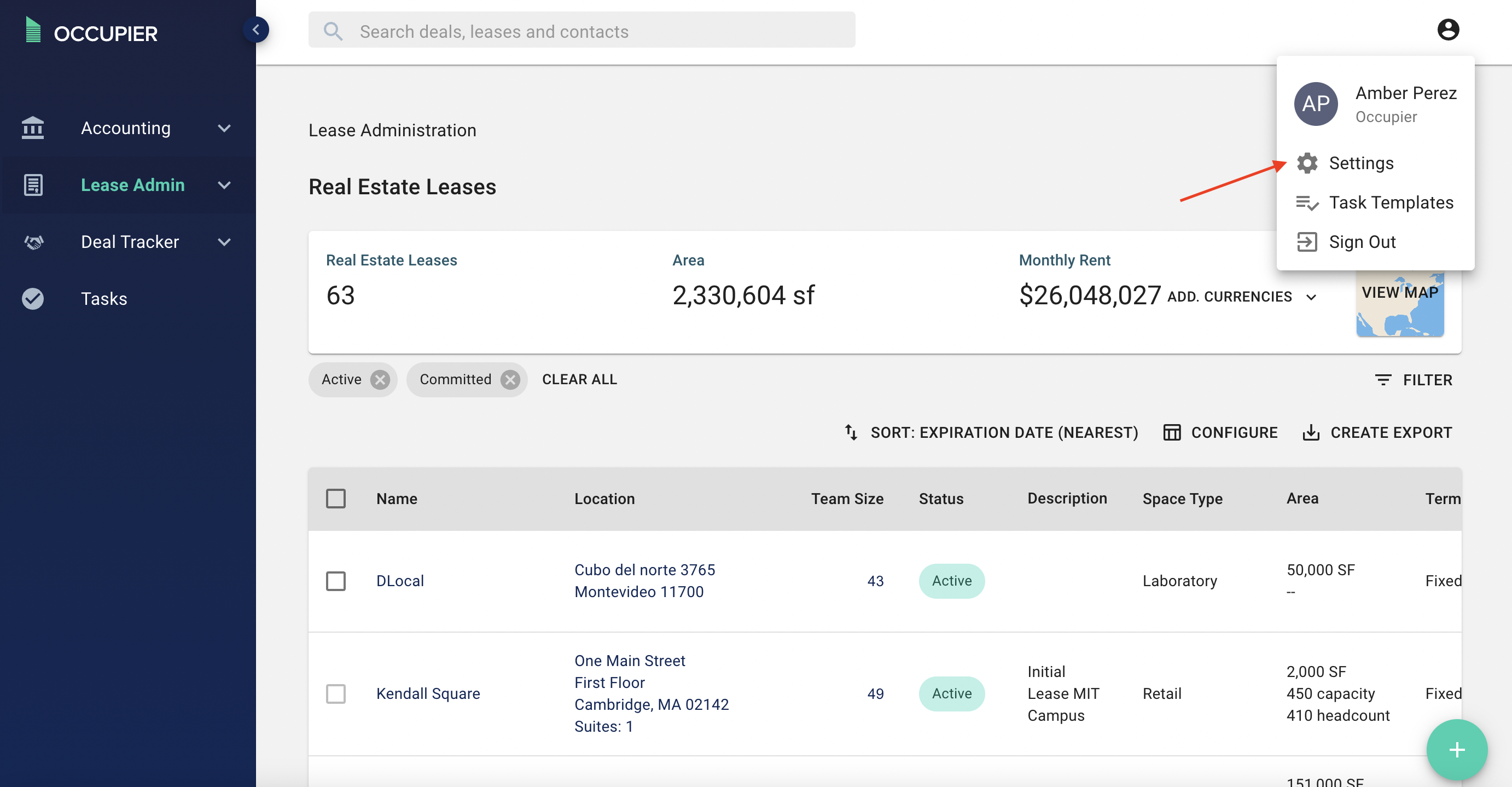Open the user account profile icon

tap(1447, 30)
